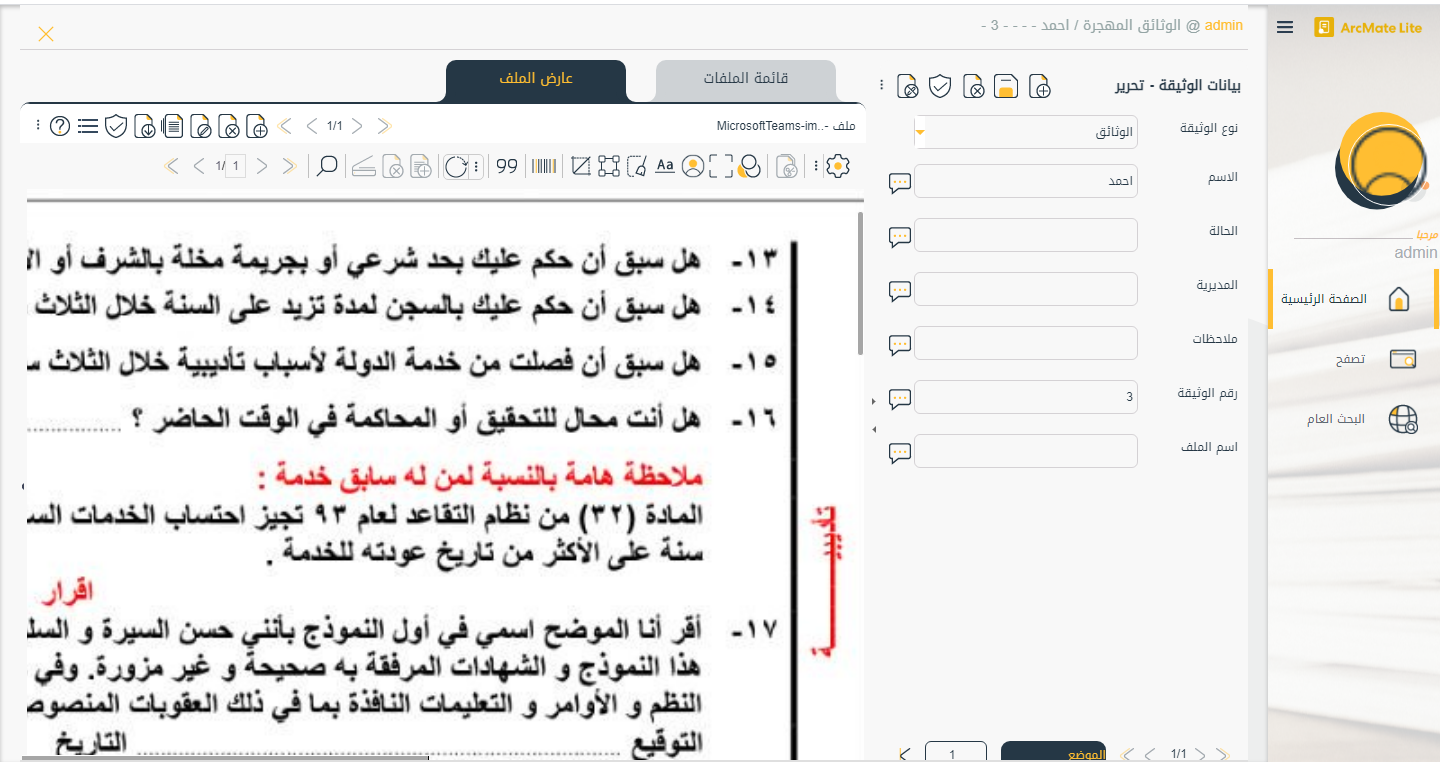Viewport: 1440px width, 762px height.
Task: Click the rotate page icon in viewer toolbar
Action: 456,167
